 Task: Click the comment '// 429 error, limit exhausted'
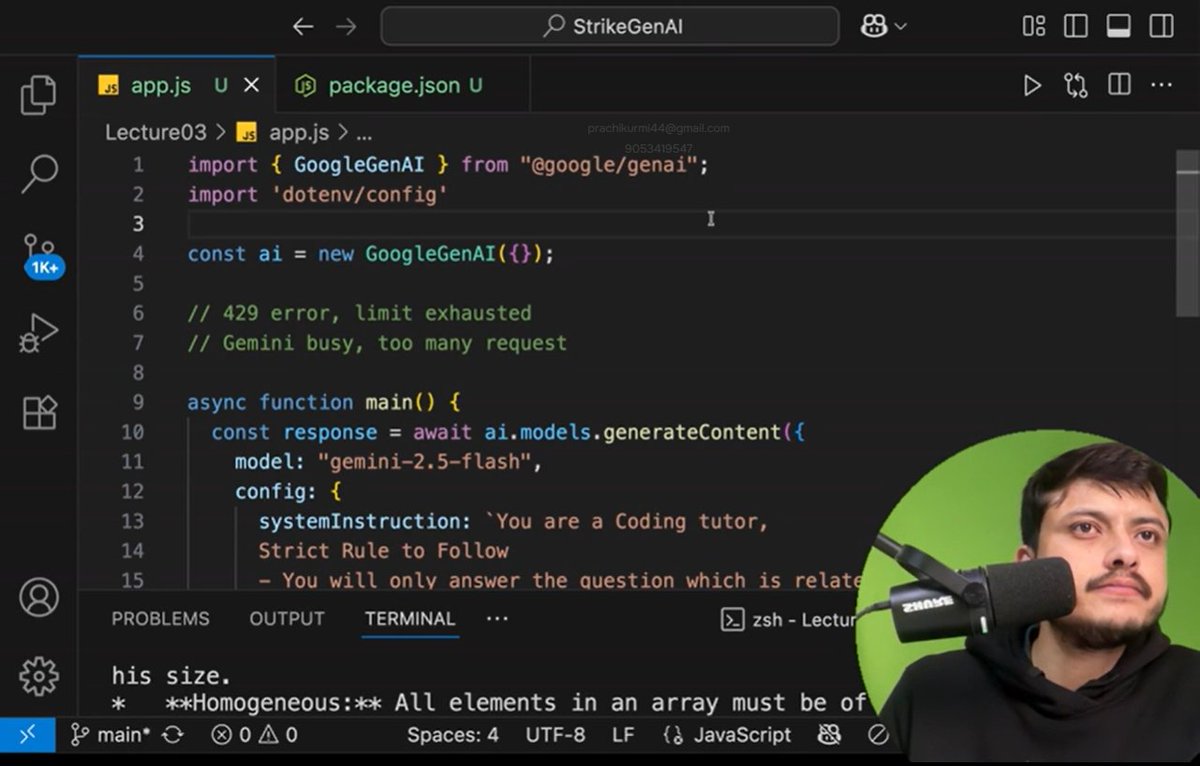[359, 314]
